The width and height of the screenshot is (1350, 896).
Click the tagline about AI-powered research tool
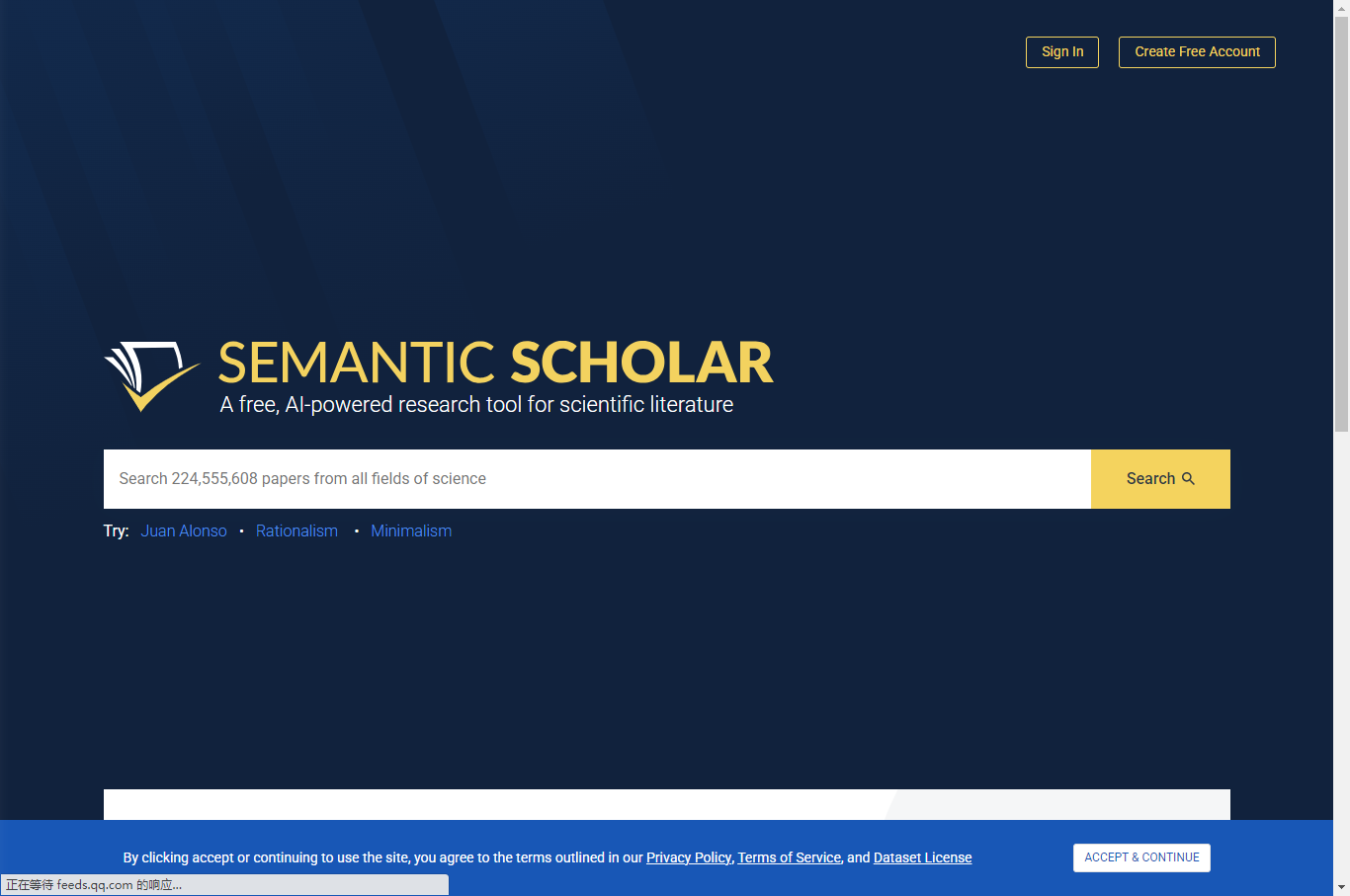coord(476,405)
